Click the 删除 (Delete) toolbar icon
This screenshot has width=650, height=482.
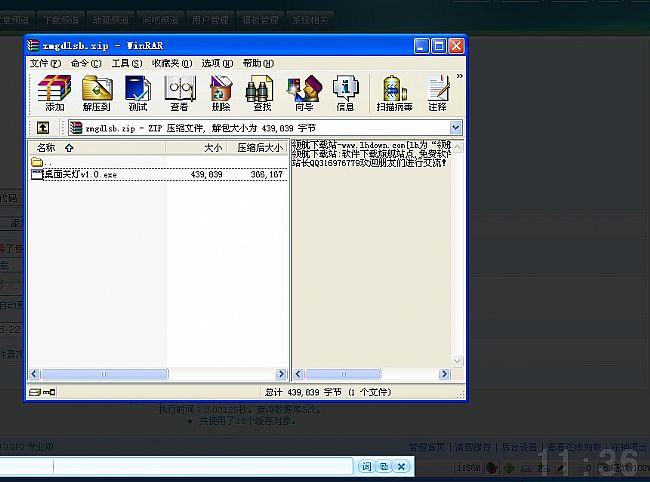(221, 93)
